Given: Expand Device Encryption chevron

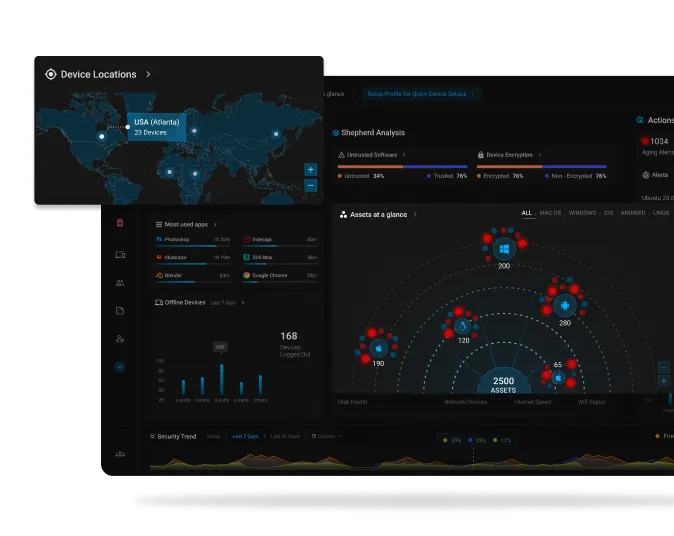Looking at the screenshot, I should point(540,155).
